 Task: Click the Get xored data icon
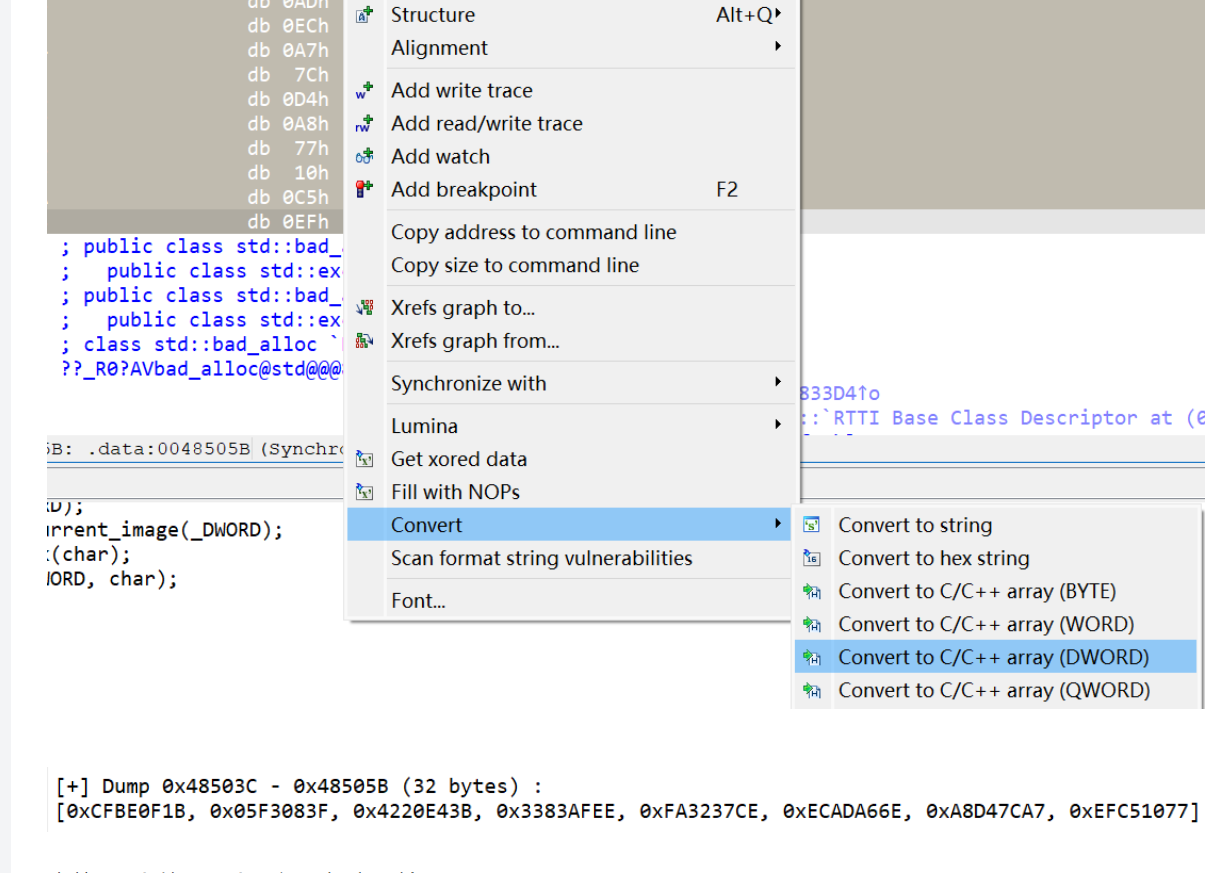(x=365, y=460)
